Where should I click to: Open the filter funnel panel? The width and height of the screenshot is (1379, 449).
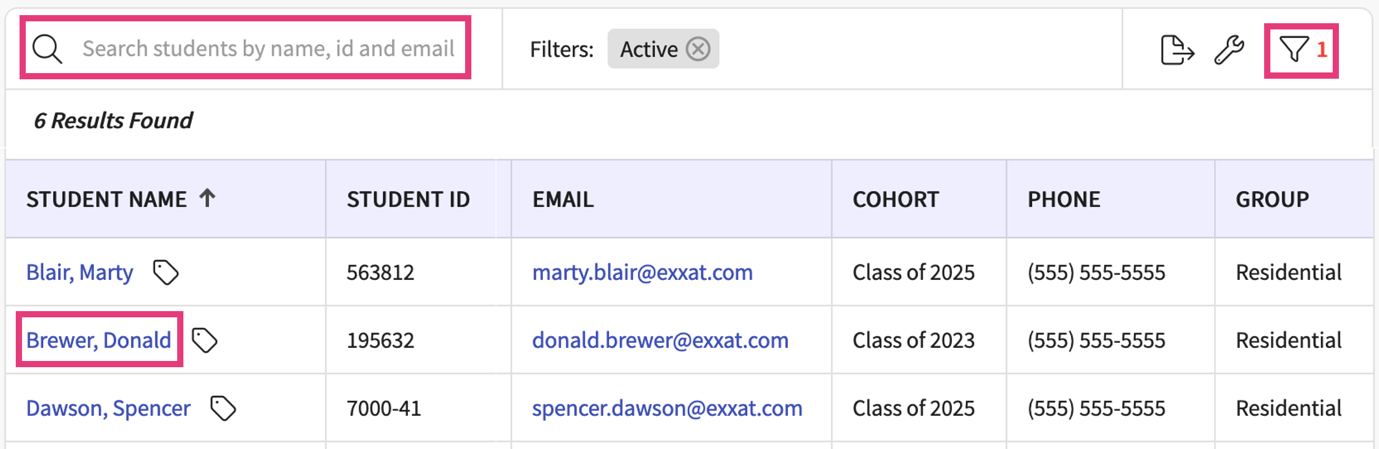tap(1294, 49)
